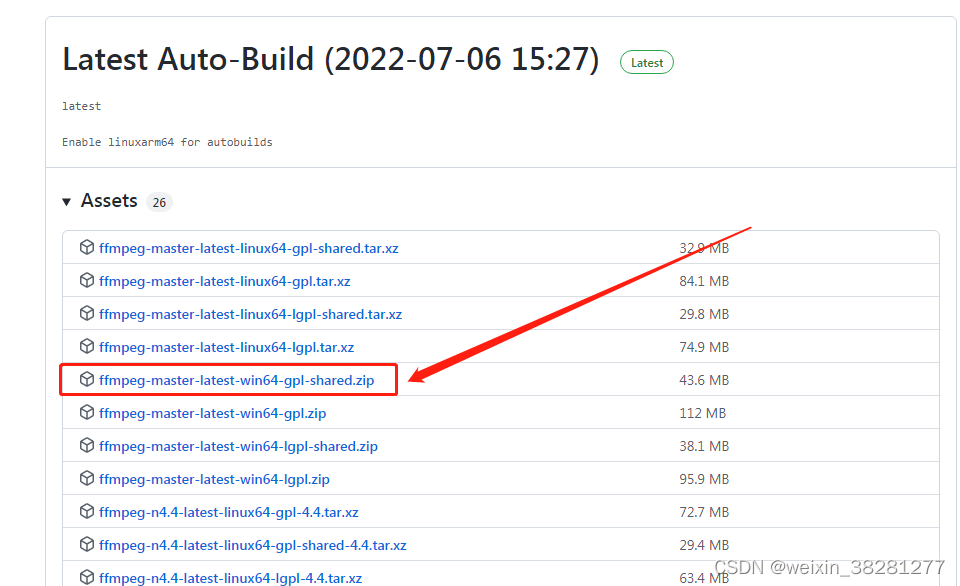Click the 95.9 MB size value
This screenshot has width=960, height=586.
704,479
